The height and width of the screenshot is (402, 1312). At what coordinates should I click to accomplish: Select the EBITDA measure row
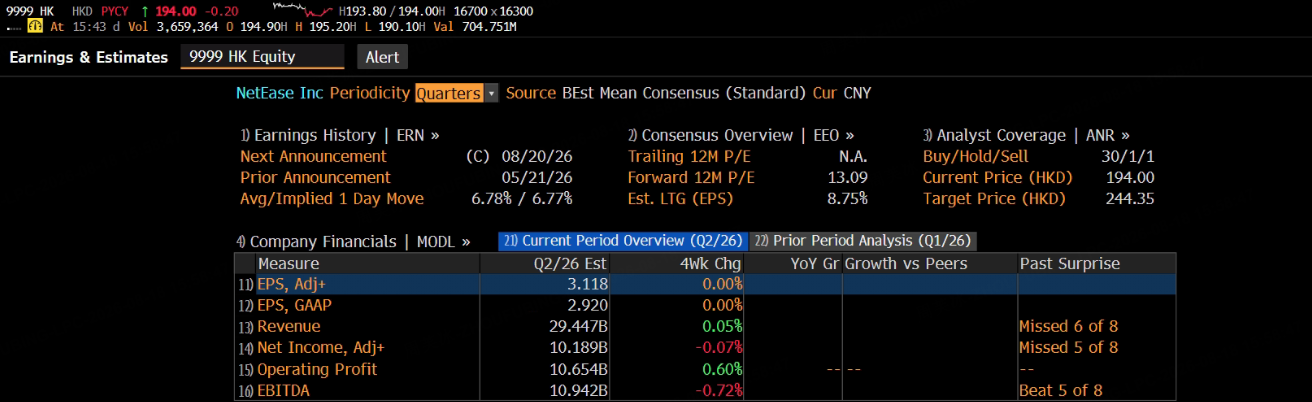705,390
